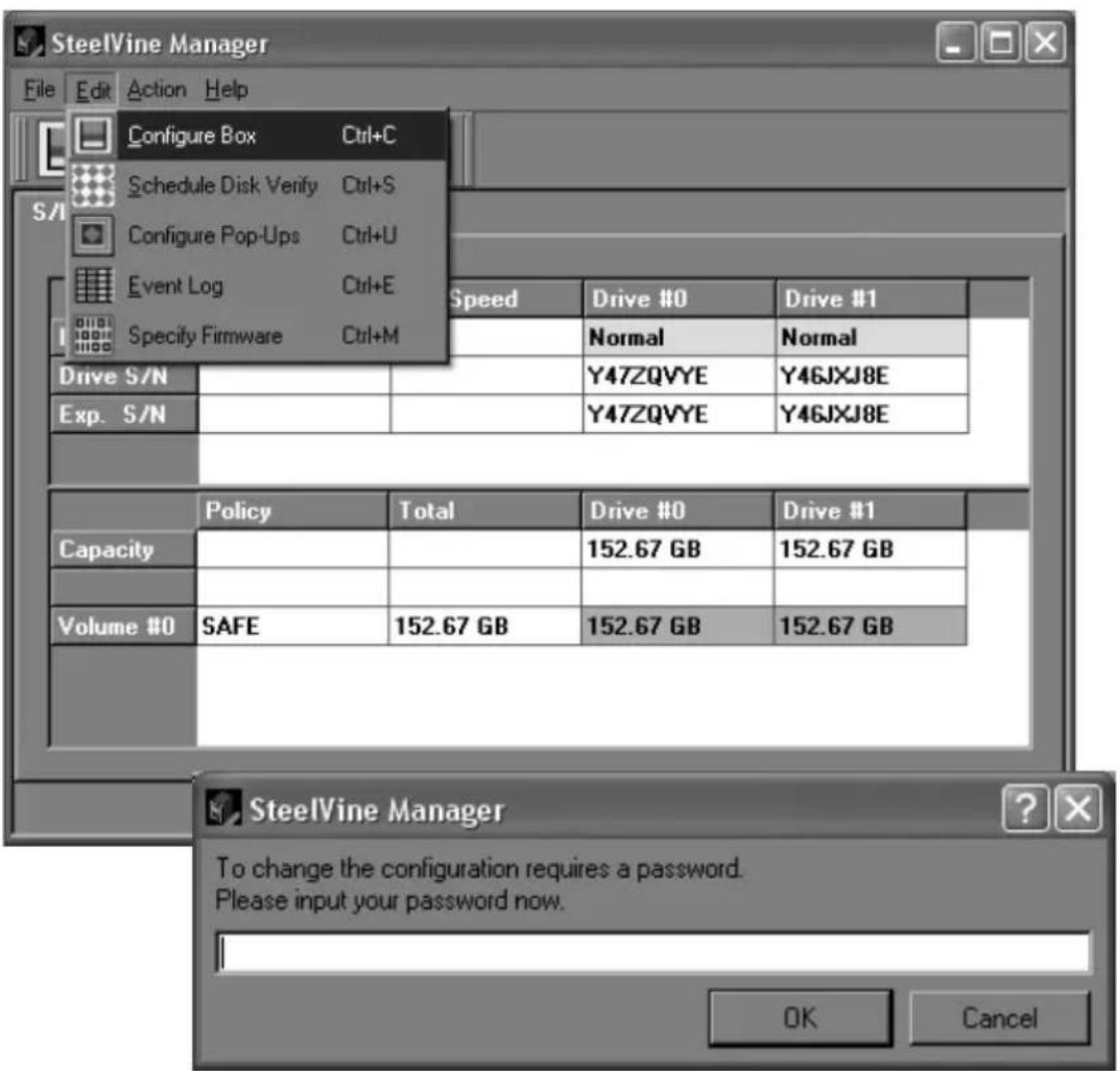Click the Configure Box menu icon
The image size is (1120, 1071).
tap(93, 135)
